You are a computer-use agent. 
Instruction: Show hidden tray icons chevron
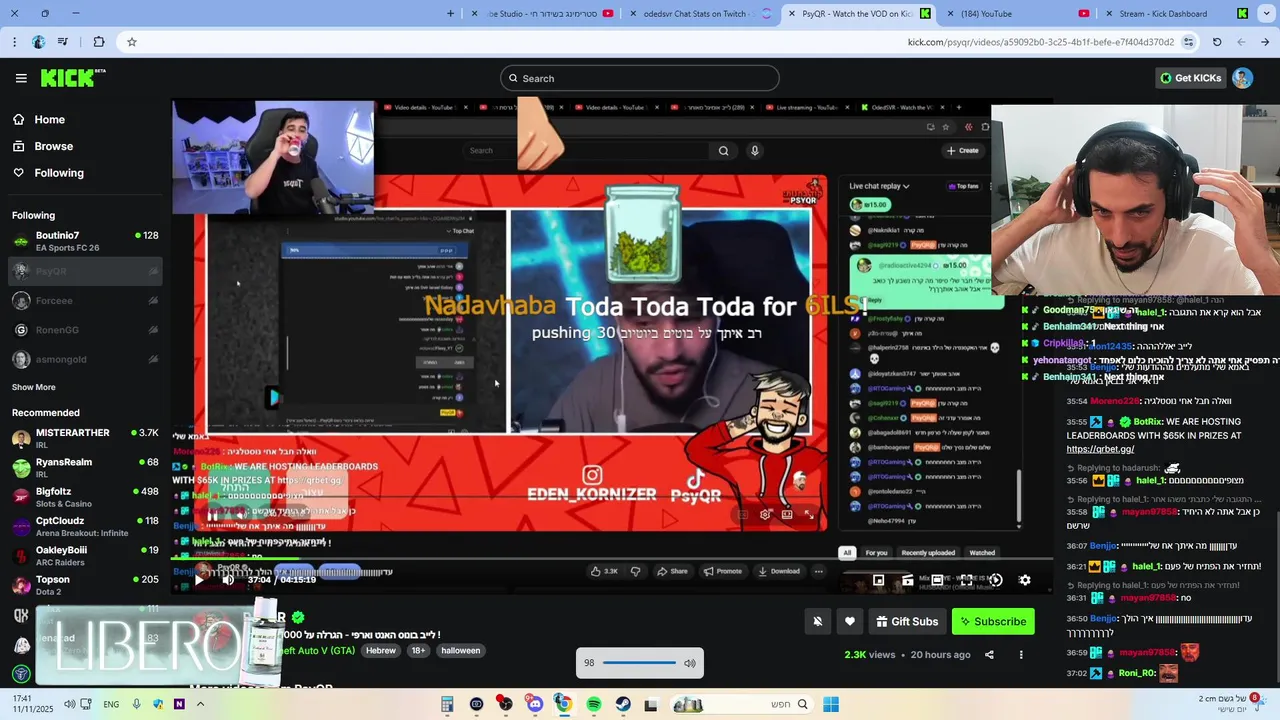(200, 704)
